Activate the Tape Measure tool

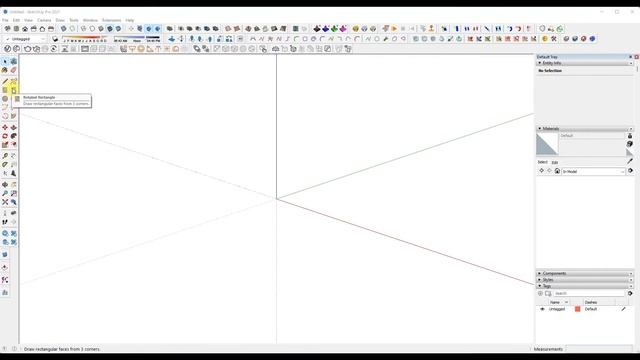[x=5, y=156]
